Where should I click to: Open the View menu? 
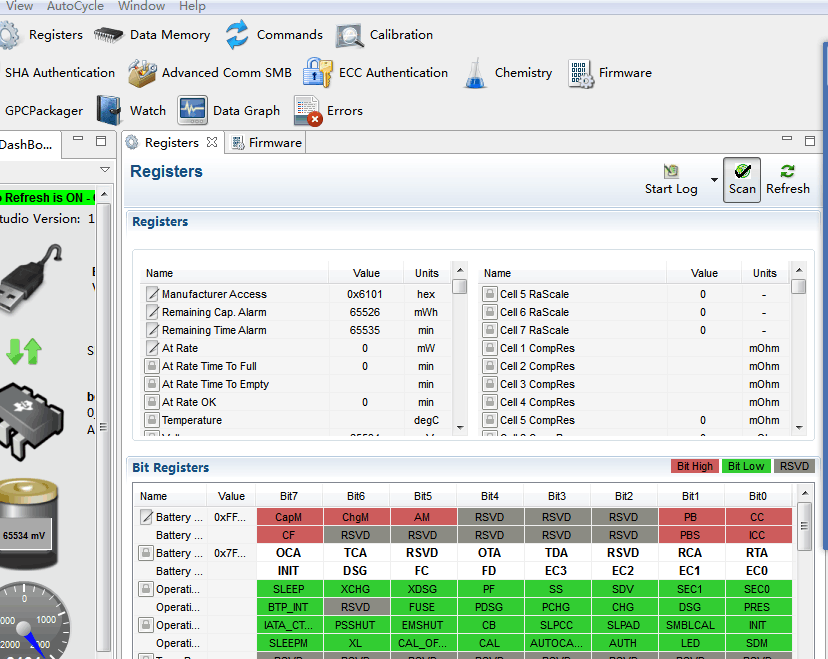19,6
